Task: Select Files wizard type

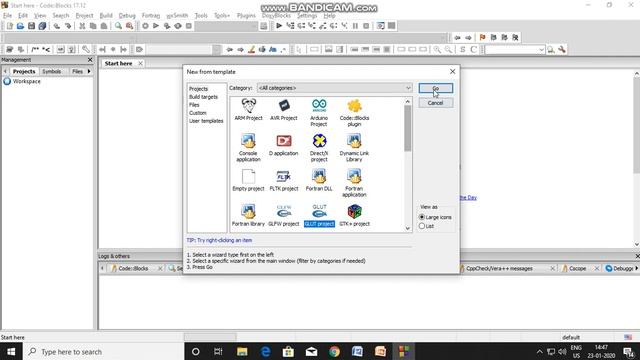Action: [194, 105]
